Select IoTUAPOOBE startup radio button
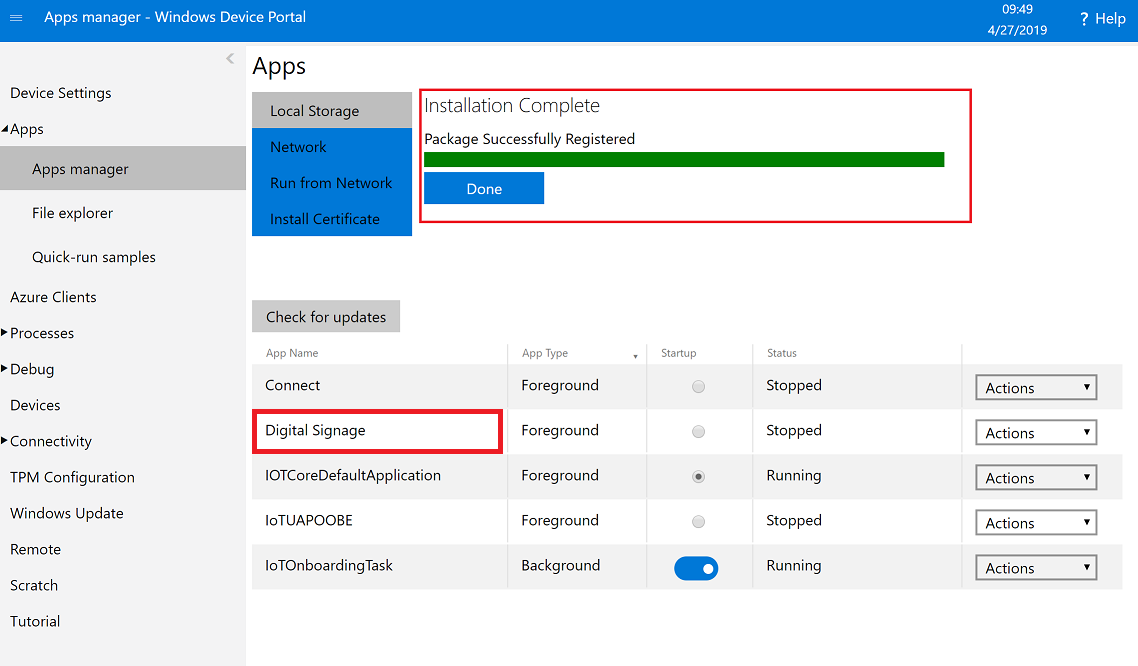 pos(698,521)
